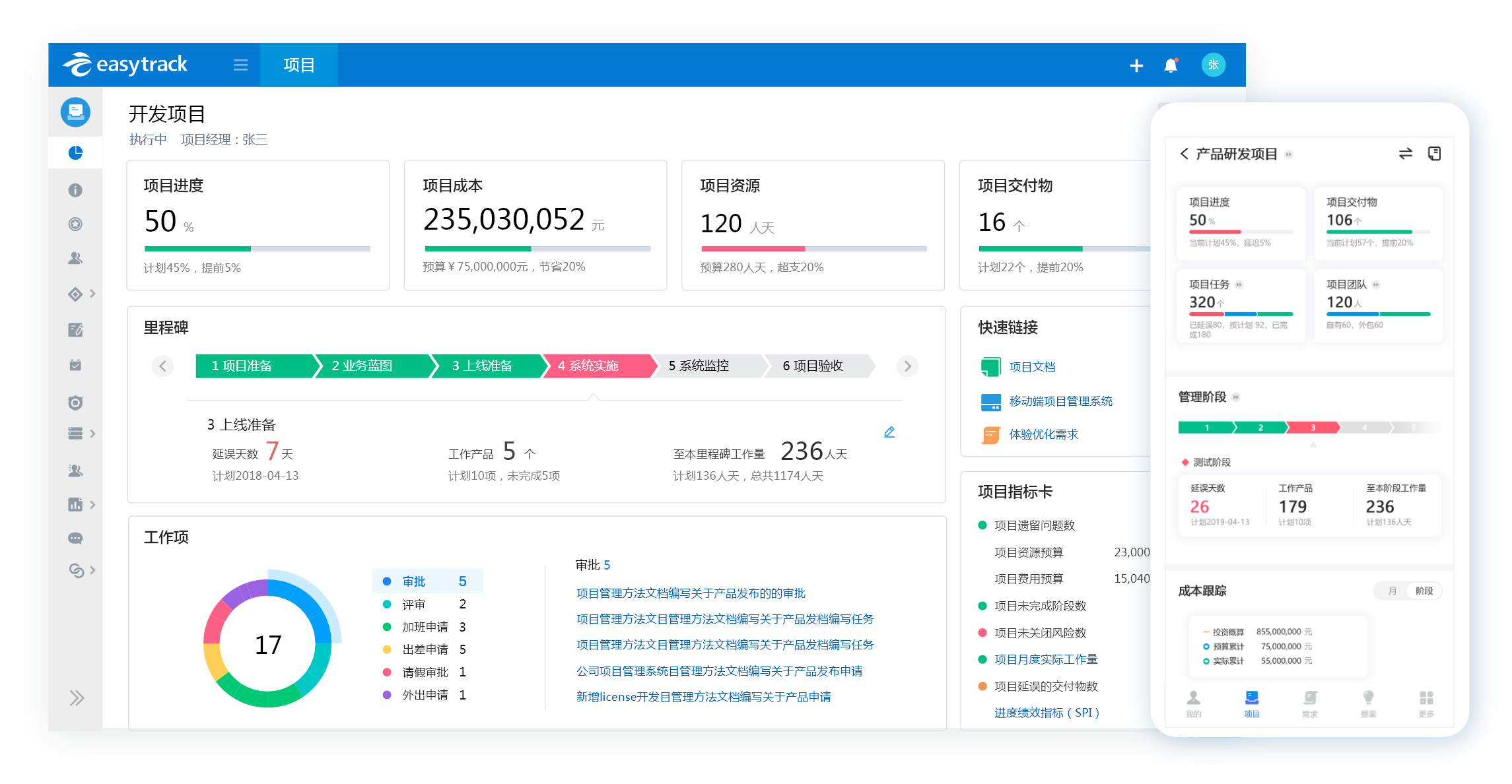Expand the linked rings sidebar chevron
This screenshot has width=1512, height=784.
(x=93, y=570)
